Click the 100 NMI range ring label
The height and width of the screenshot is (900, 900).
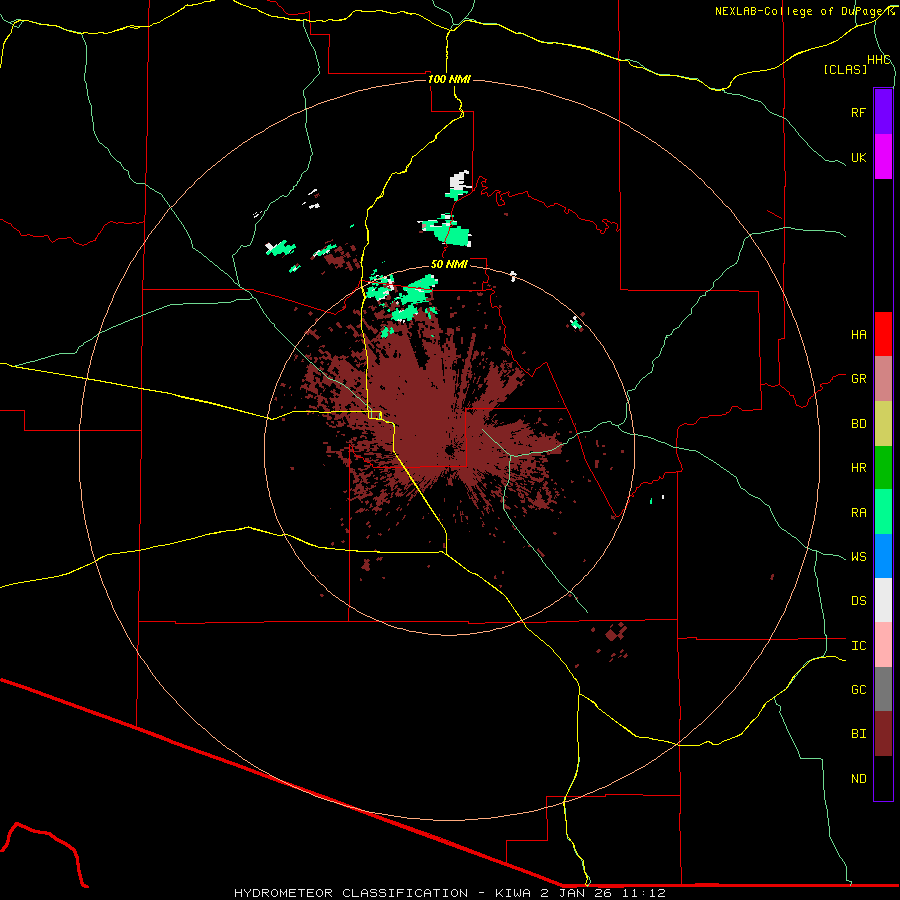pyautogui.click(x=449, y=79)
